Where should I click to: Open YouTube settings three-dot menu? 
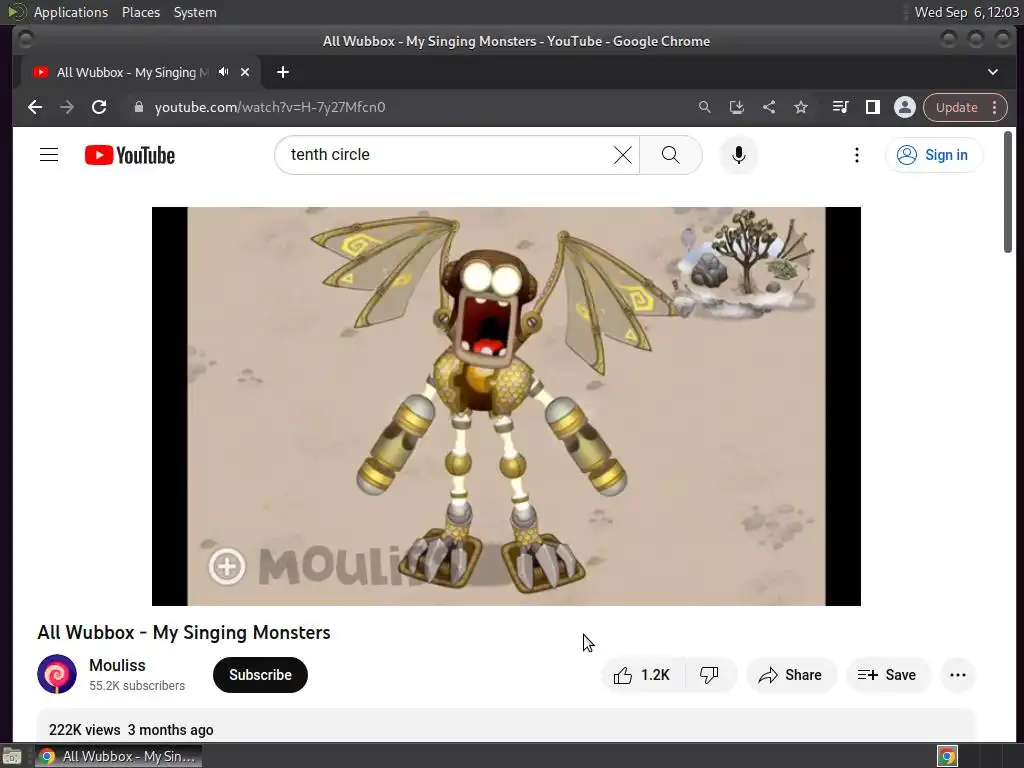click(857, 155)
